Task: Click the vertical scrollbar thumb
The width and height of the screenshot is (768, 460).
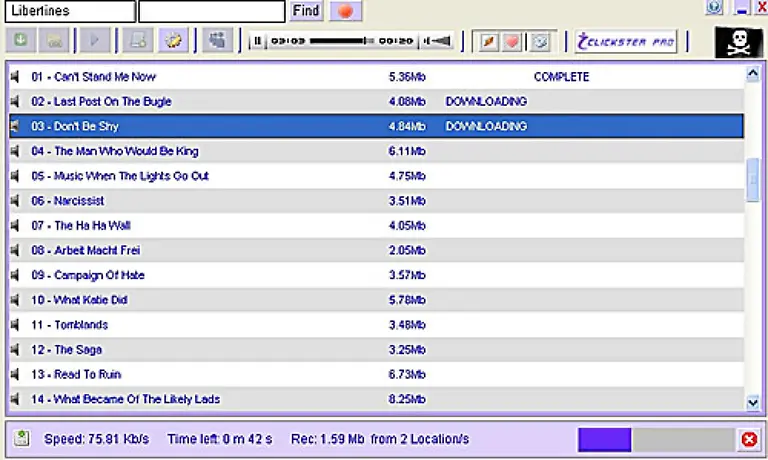Action: [753, 179]
